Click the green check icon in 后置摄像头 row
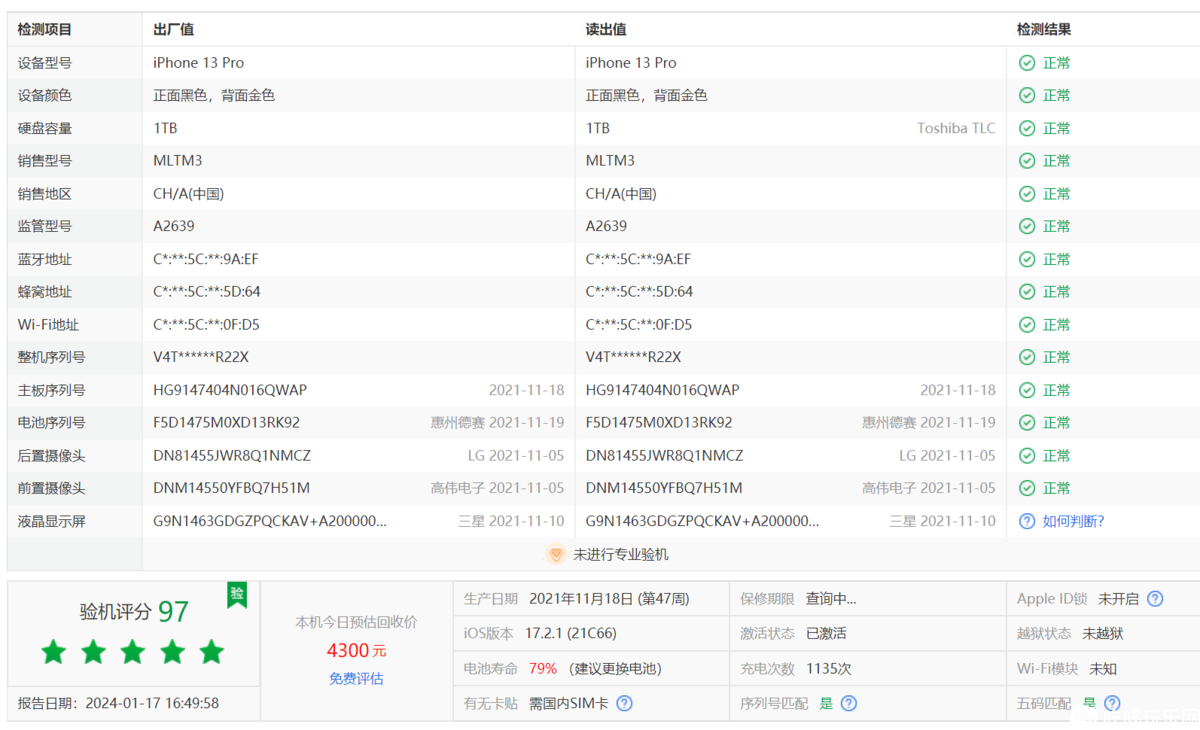The width and height of the screenshot is (1200, 730). (1027, 456)
